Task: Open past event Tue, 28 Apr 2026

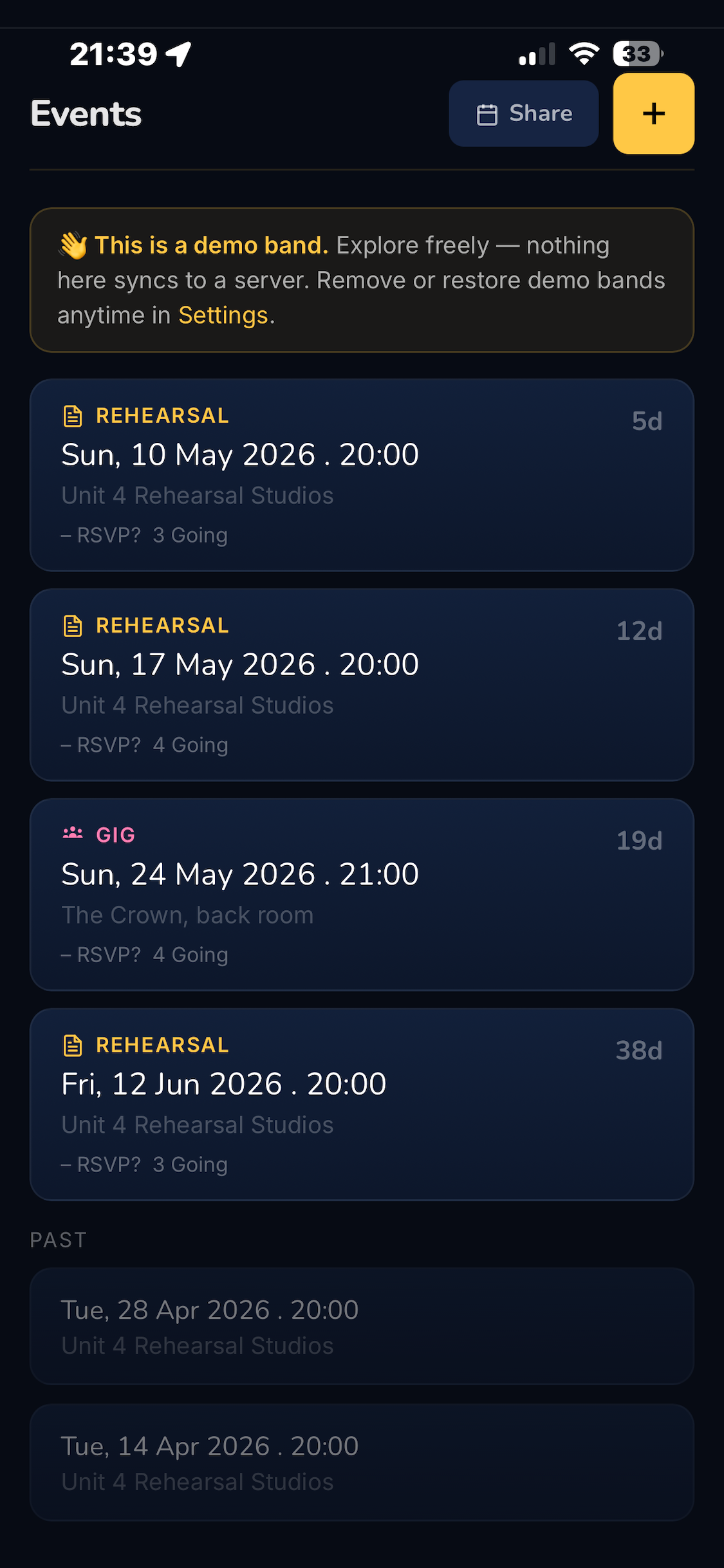Action: pos(362,1326)
